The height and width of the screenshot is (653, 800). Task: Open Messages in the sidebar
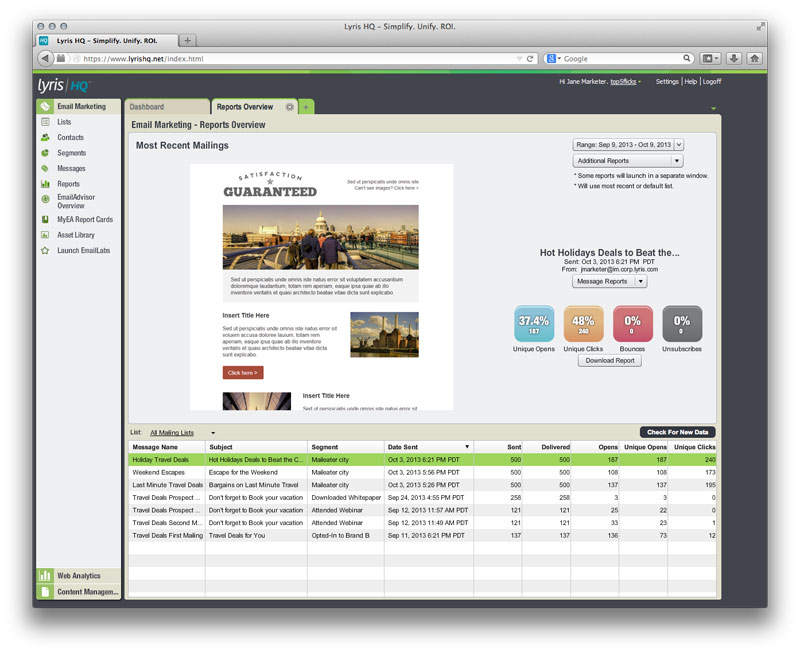tap(71, 168)
